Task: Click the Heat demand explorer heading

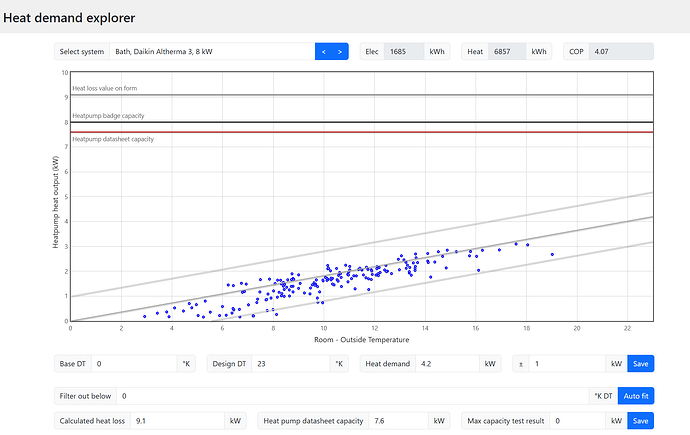Action: [70, 18]
